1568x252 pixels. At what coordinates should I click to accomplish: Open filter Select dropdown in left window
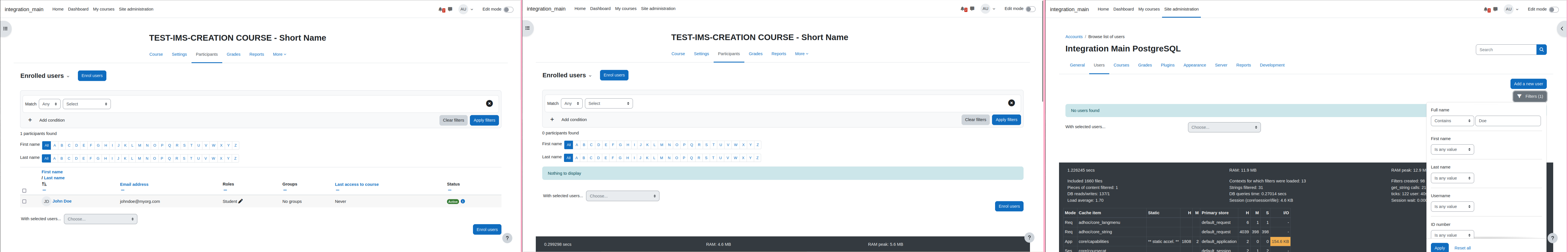(x=87, y=104)
